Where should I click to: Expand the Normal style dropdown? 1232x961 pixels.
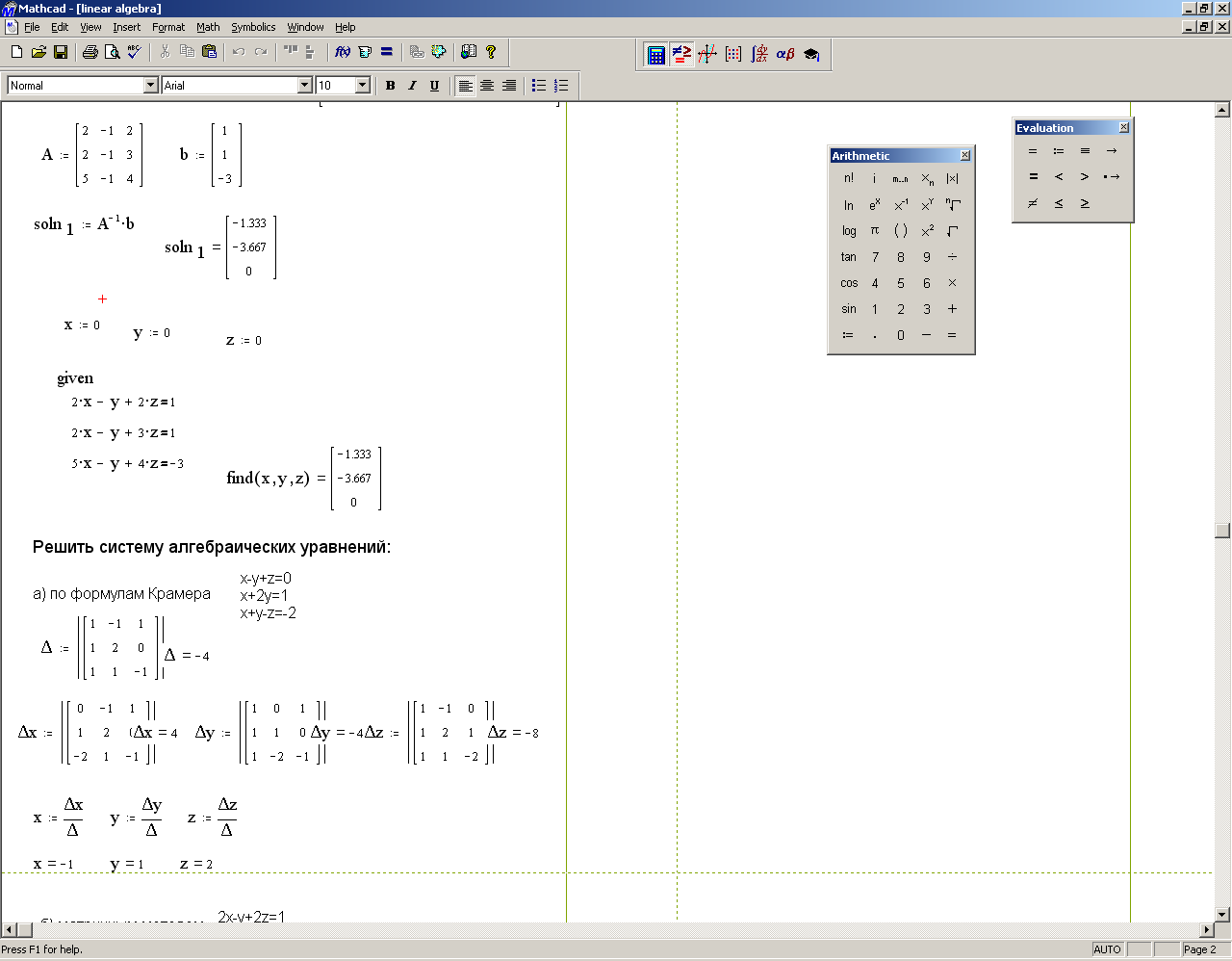[150, 86]
